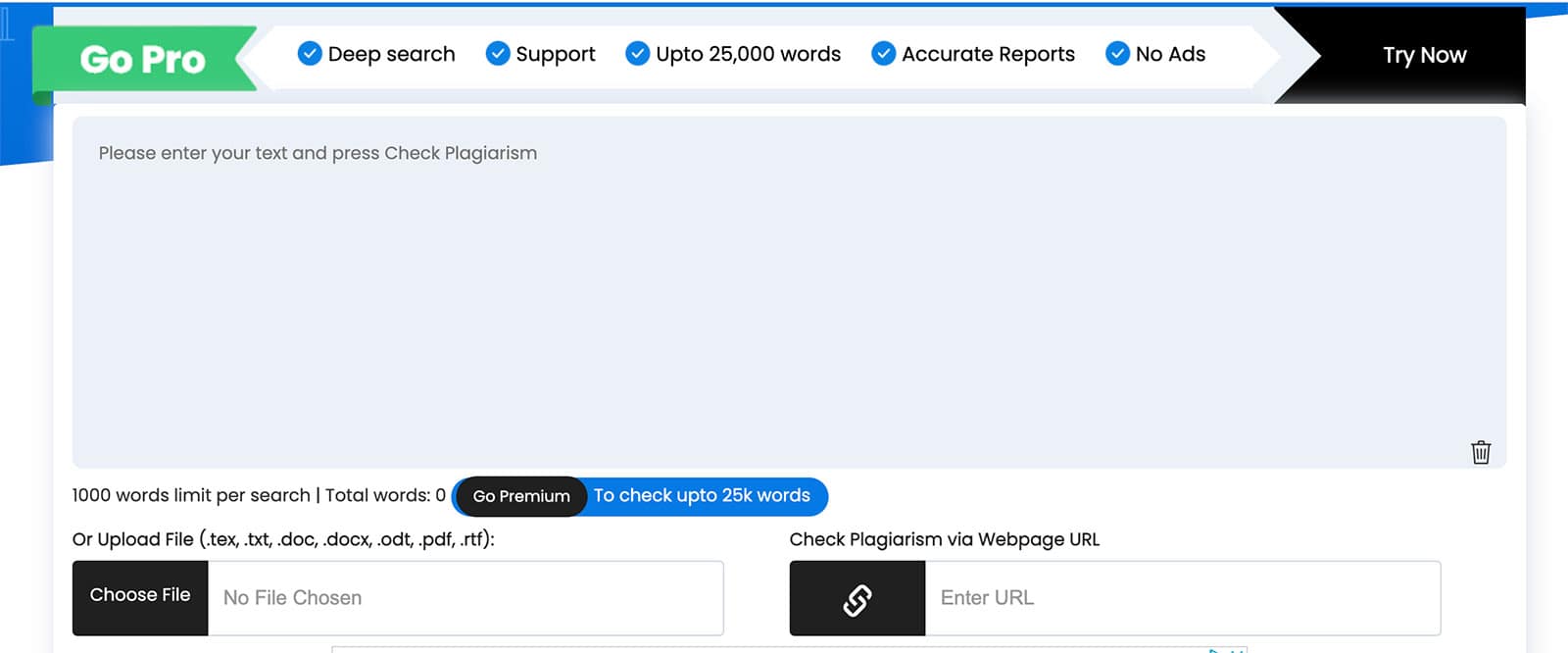This screenshot has height=653, width=1568.
Task: Click the Upto 25,000 words label
Action: point(749,54)
